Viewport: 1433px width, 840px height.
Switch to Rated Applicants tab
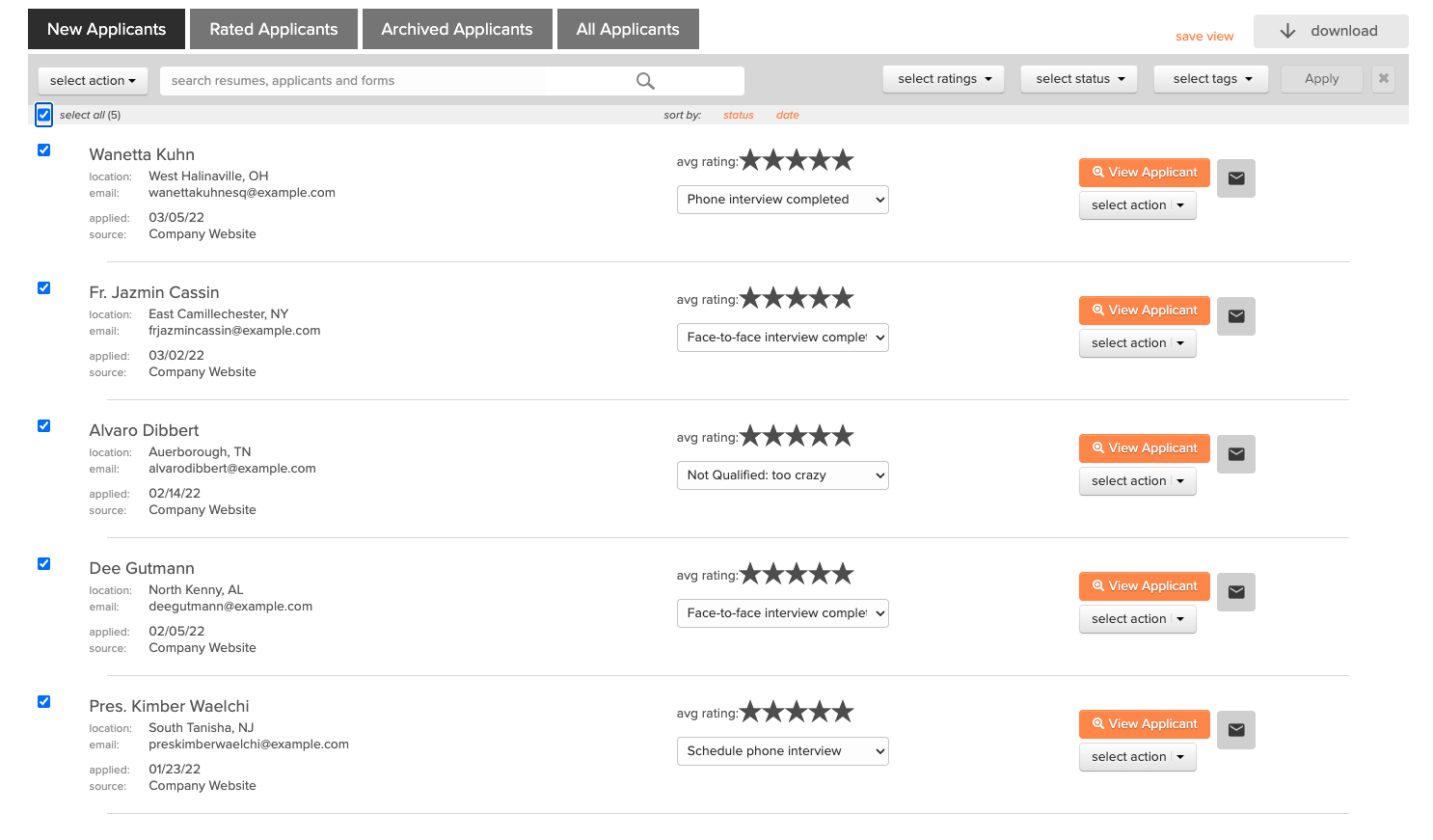click(x=274, y=29)
